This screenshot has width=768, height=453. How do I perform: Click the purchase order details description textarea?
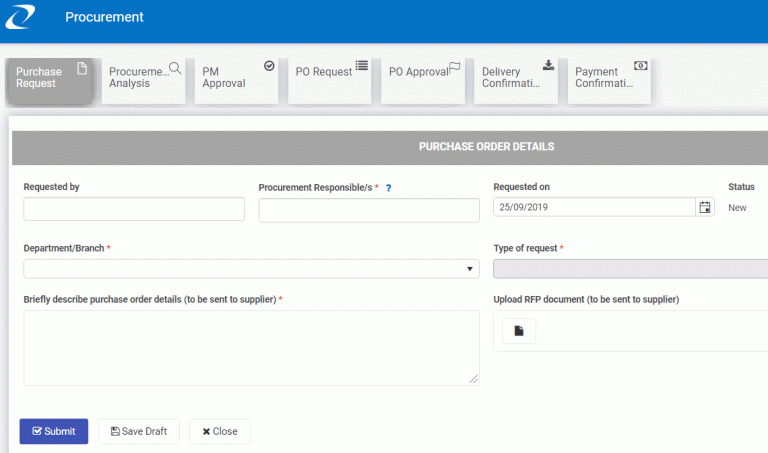251,348
